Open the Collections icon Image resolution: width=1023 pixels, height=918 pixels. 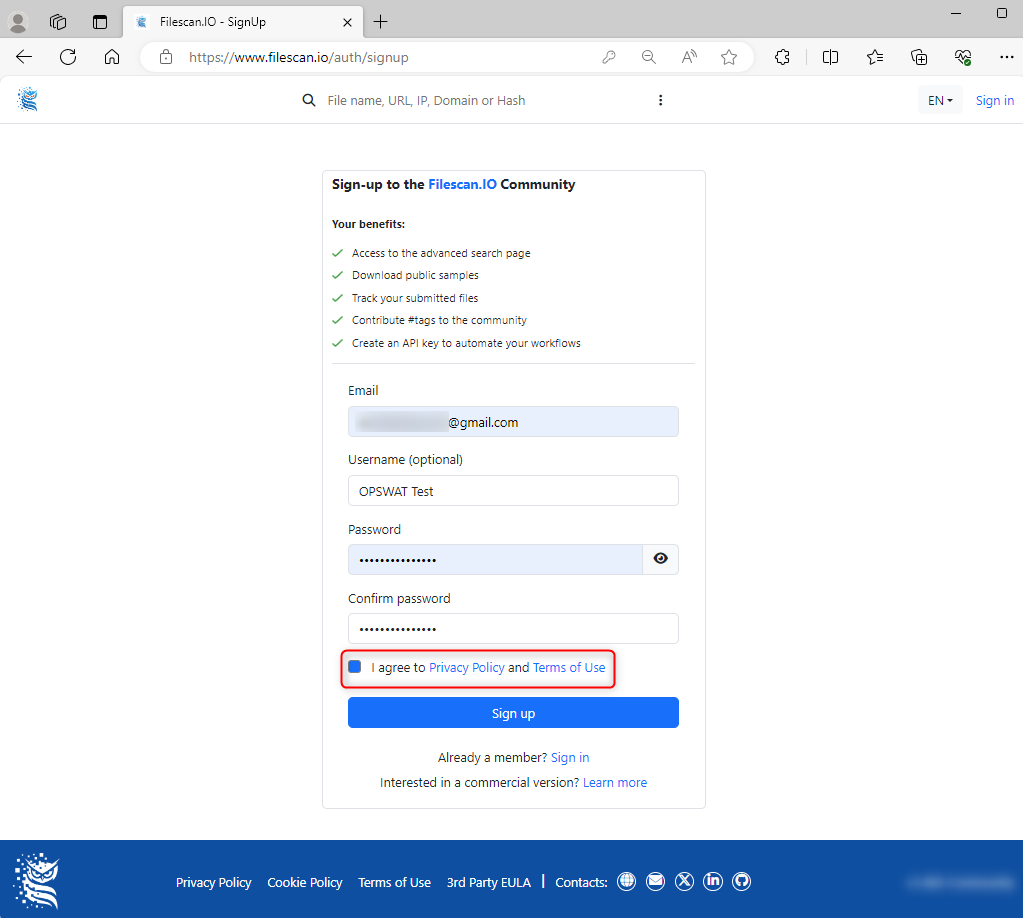[x=919, y=57]
